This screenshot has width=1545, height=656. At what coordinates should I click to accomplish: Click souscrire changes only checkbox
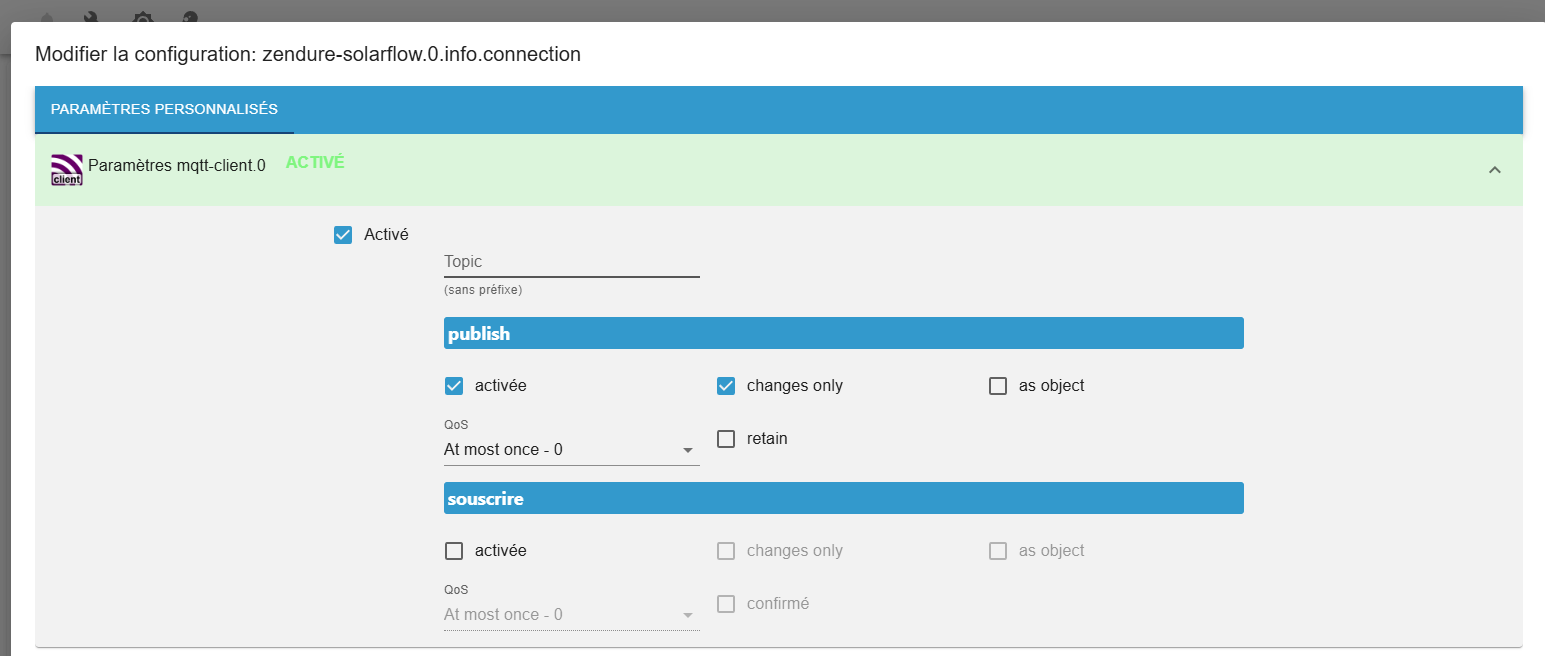point(726,551)
